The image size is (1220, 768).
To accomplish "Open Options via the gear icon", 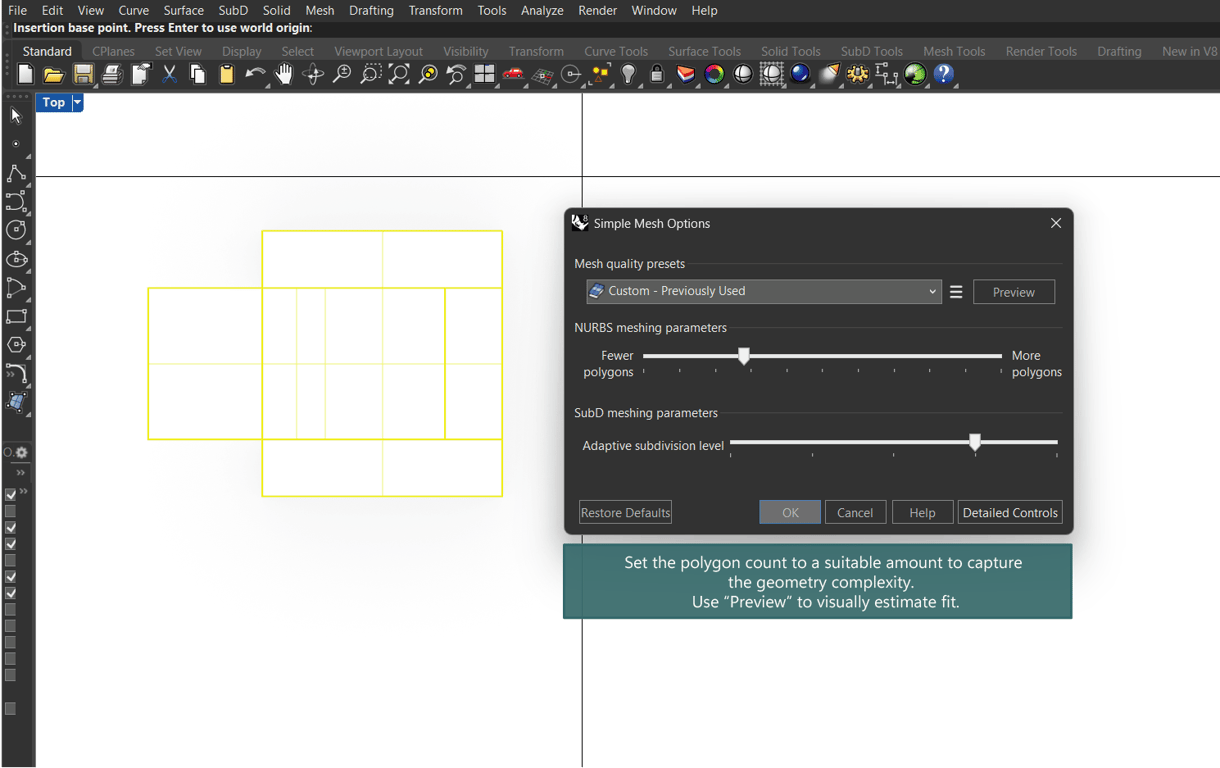I will click(x=857, y=74).
